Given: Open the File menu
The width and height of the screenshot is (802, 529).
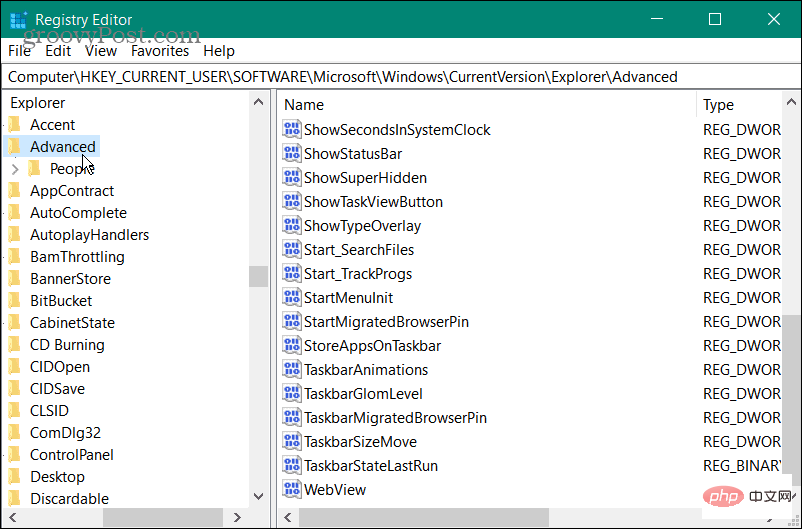Looking at the screenshot, I should [20, 50].
